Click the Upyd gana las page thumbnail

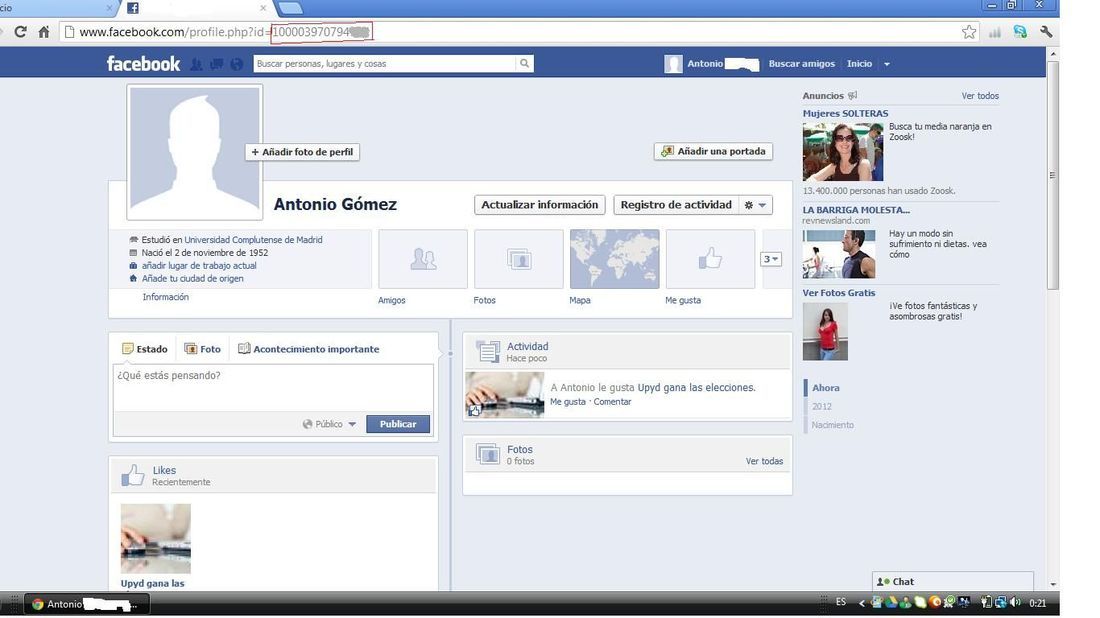point(155,539)
